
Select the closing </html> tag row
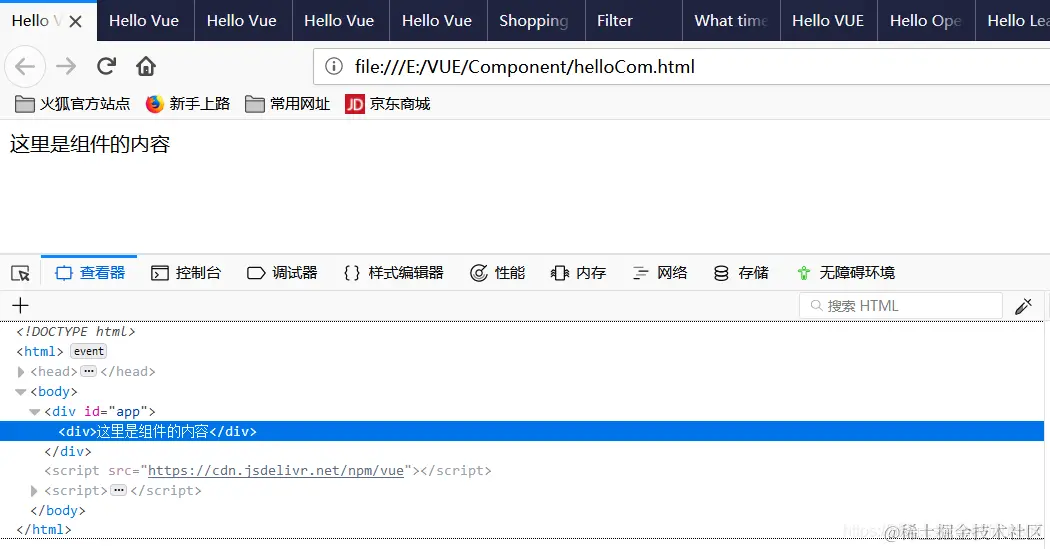(44, 530)
